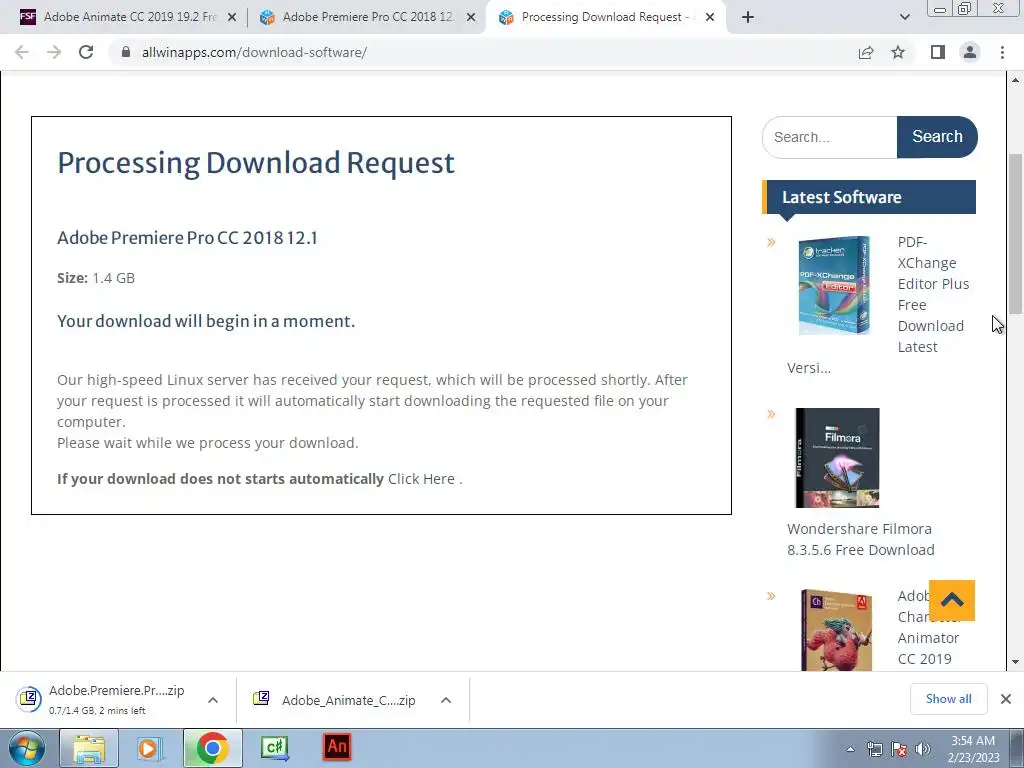The height and width of the screenshot is (768, 1024).
Task: Click the Adobe Premiere Pro CC 2018 12.1 heading
Action: (187, 238)
